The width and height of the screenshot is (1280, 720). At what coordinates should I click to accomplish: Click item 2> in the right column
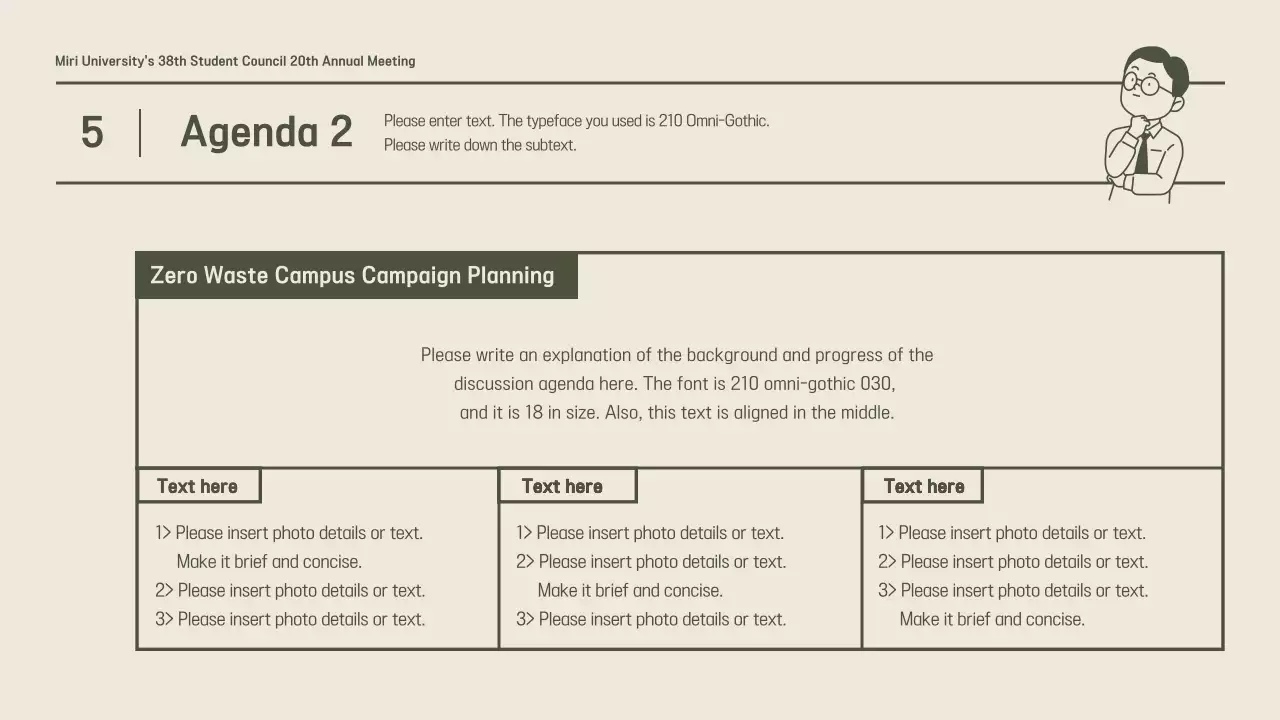pyautogui.click(x=1013, y=562)
